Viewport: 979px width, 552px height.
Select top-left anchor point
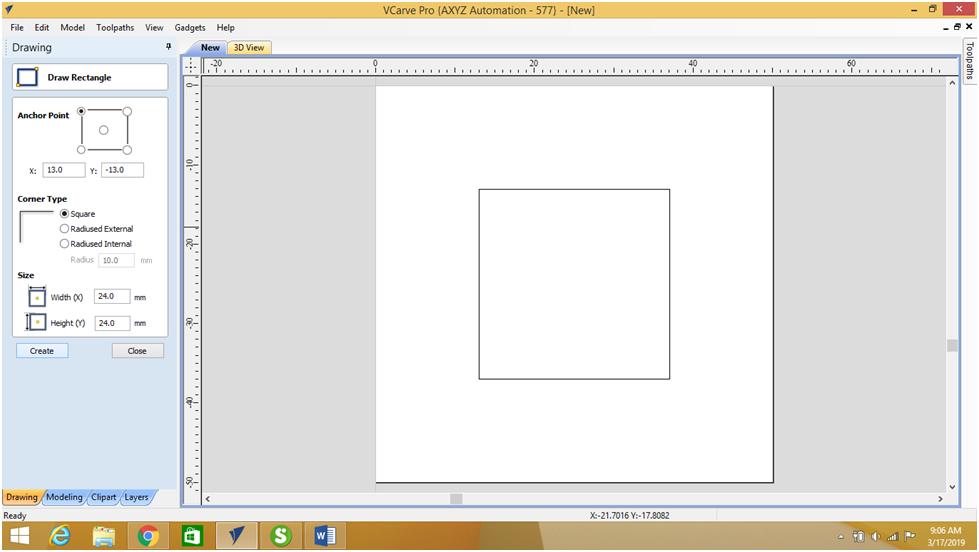(81, 111)
